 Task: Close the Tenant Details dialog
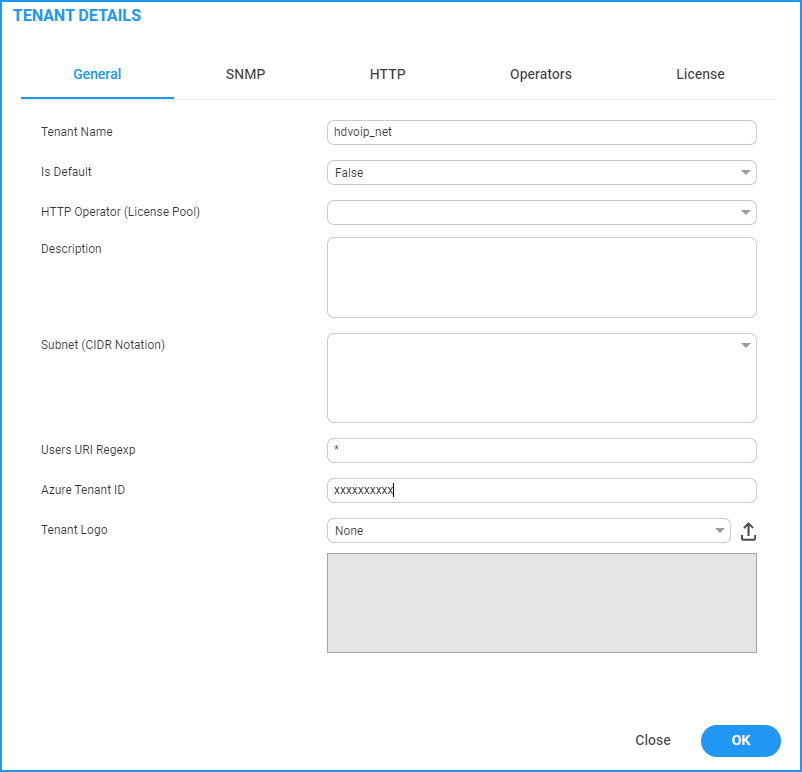click(652, 740)
